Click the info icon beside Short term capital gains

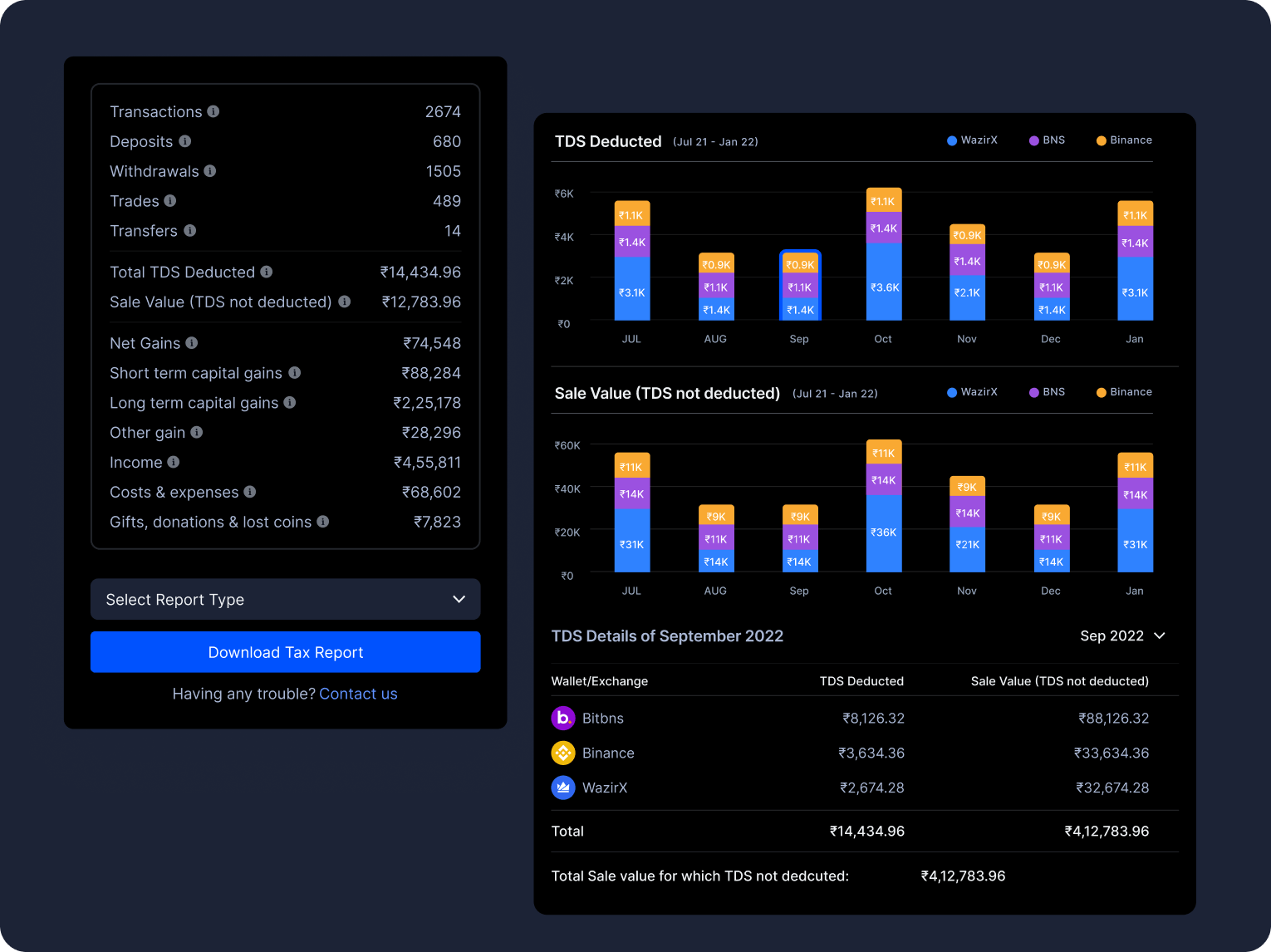tap(295, 373)
